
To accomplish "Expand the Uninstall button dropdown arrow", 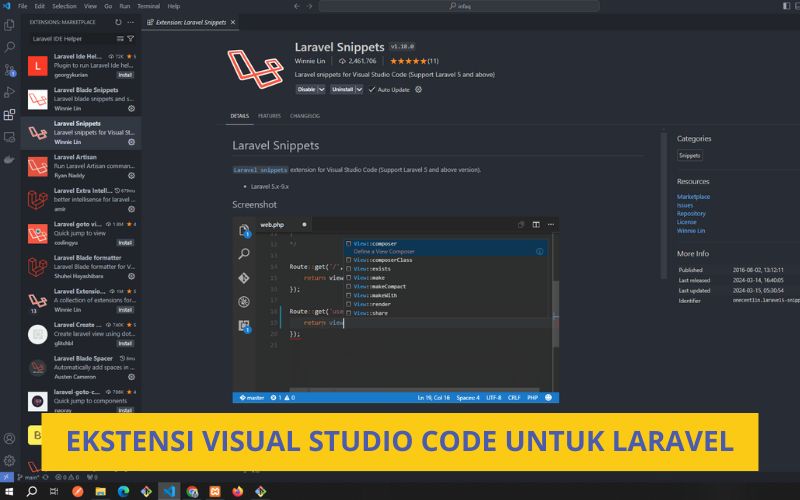I will (359, 89).
